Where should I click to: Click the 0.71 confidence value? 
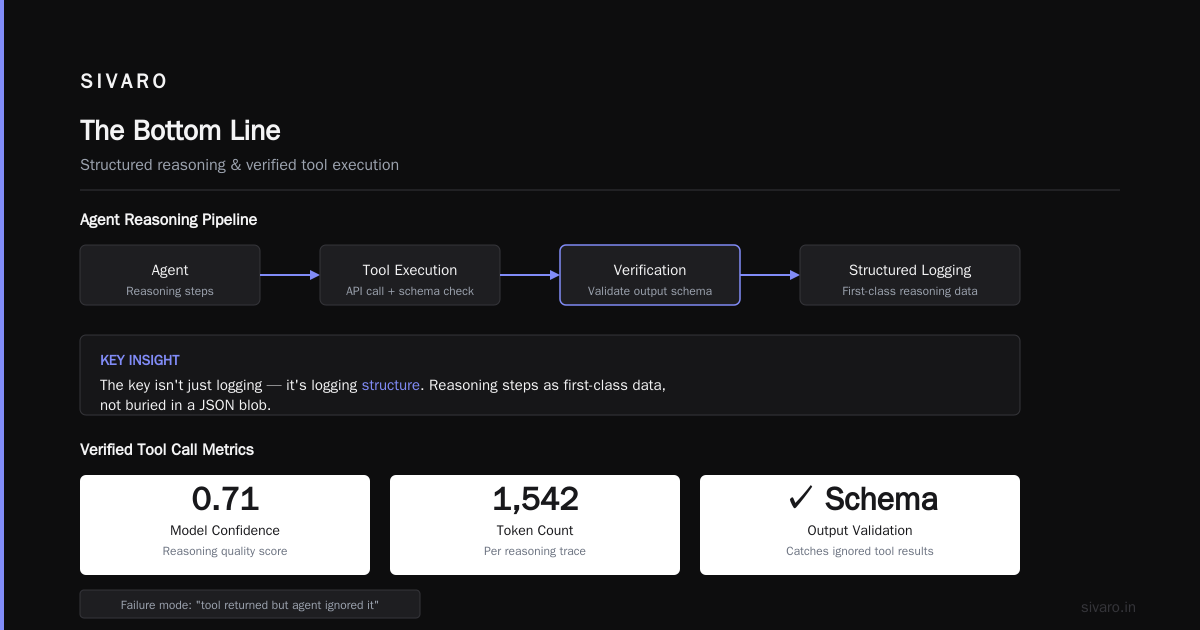coord(225,498)
